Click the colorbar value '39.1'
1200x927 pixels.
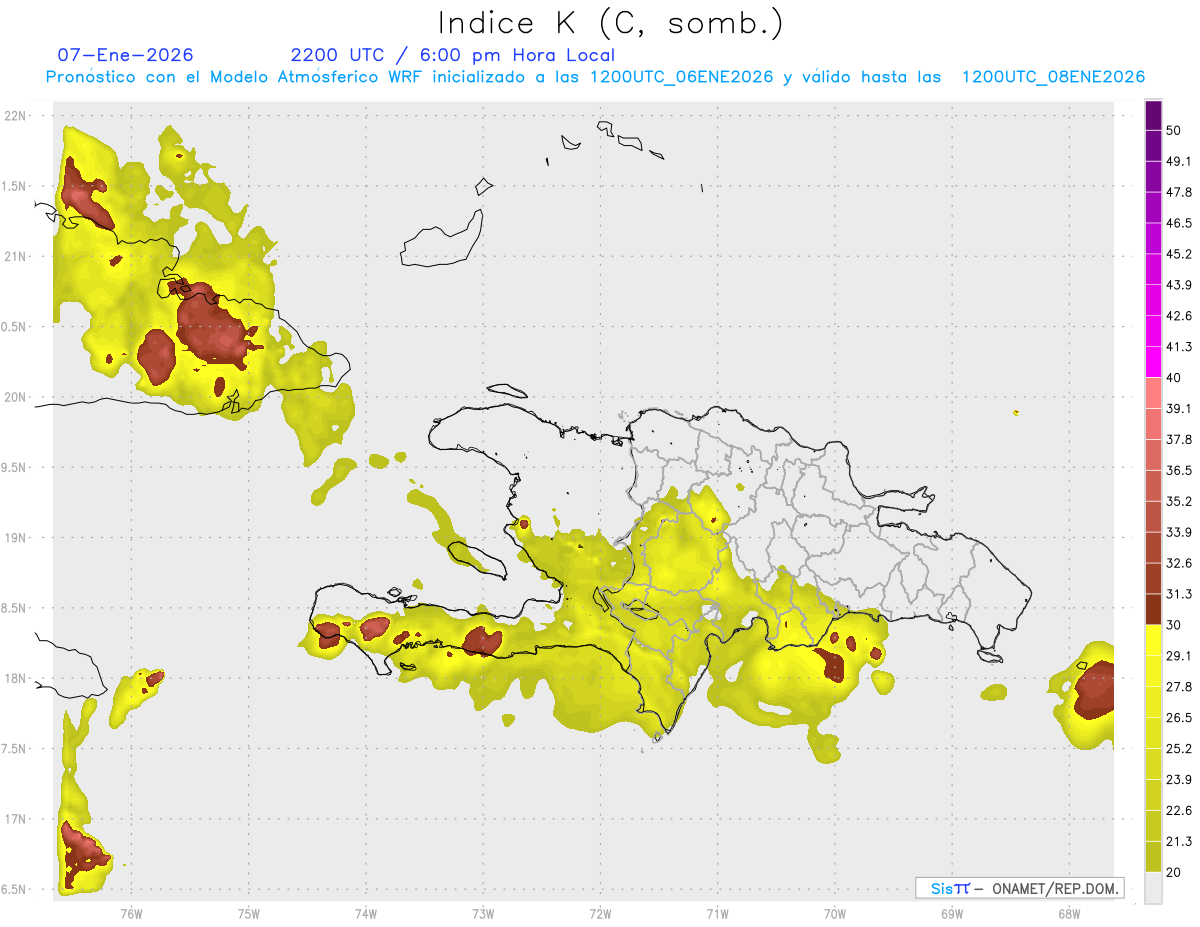(1179, 408)
